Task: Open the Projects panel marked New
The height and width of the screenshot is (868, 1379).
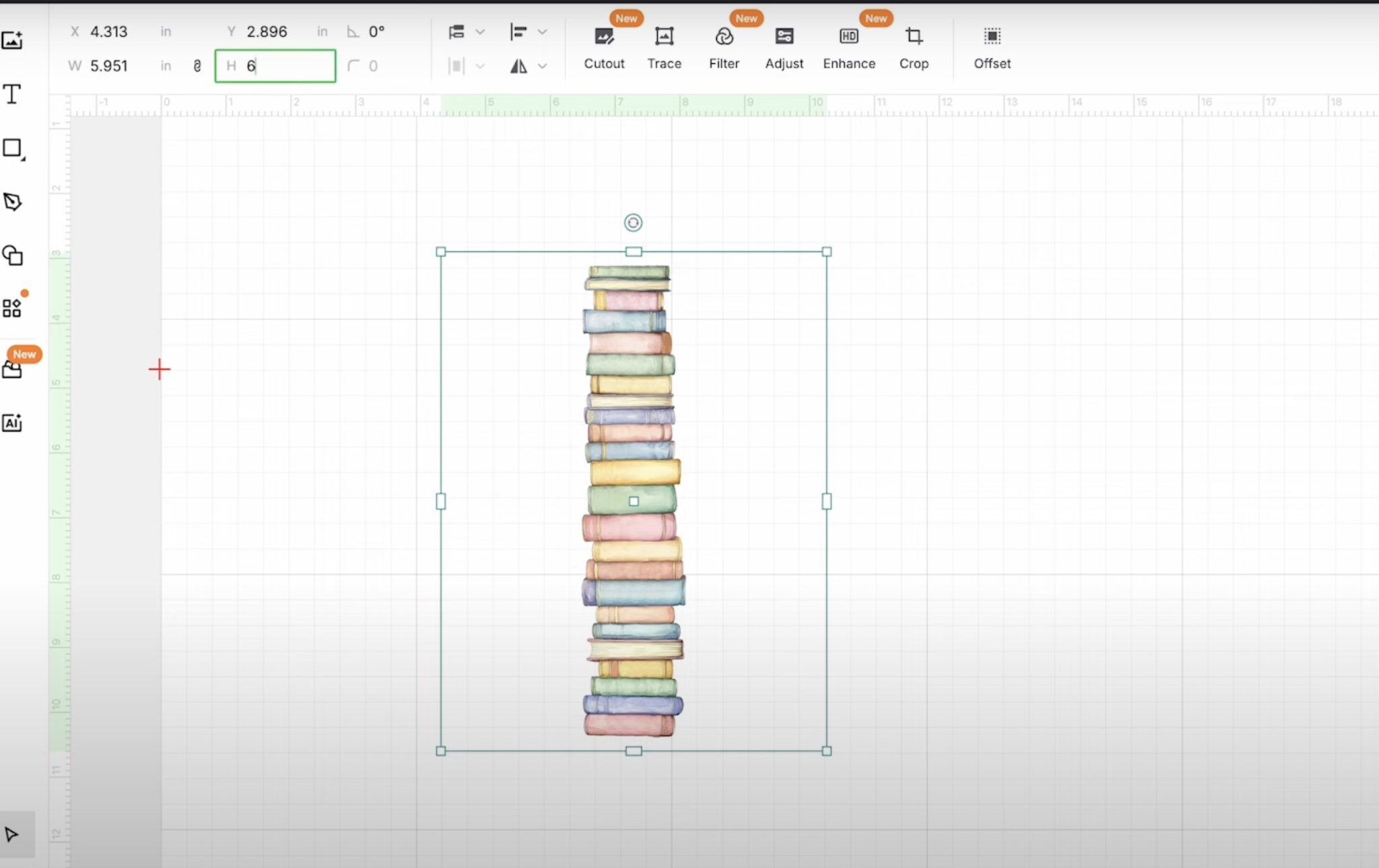Action: [12, 370]
